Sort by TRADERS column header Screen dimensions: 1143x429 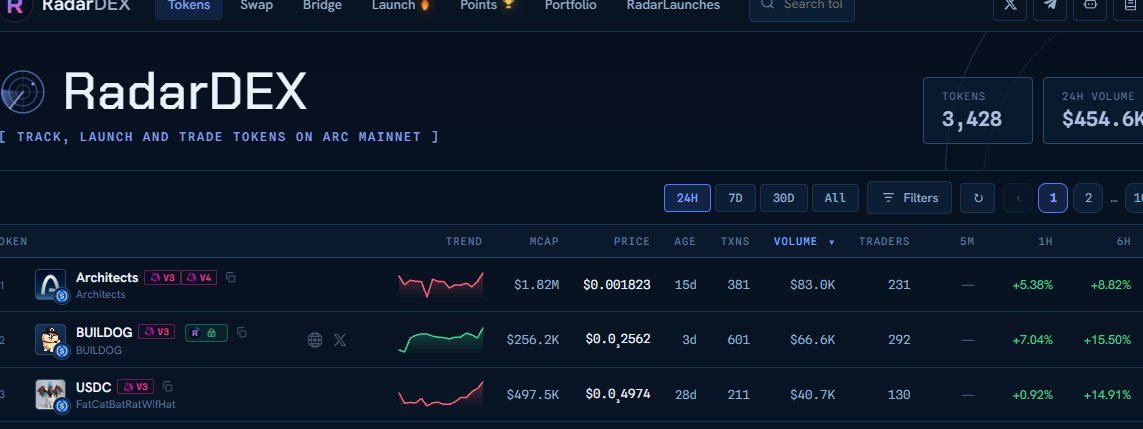point(884,242)
